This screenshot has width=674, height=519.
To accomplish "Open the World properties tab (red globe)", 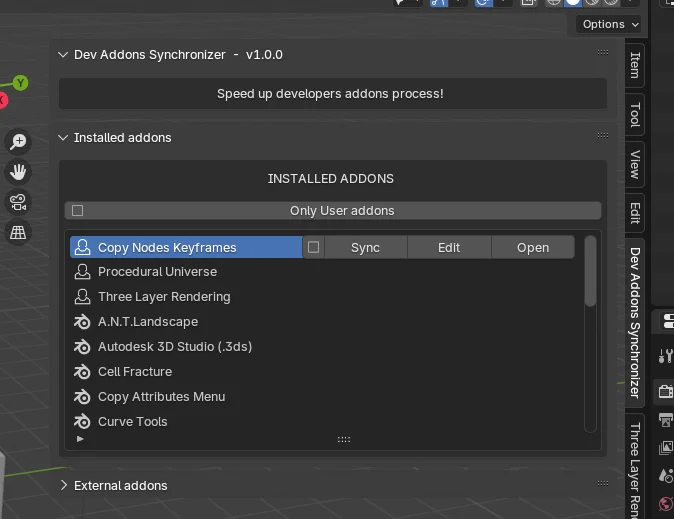I will pos(666,503).
